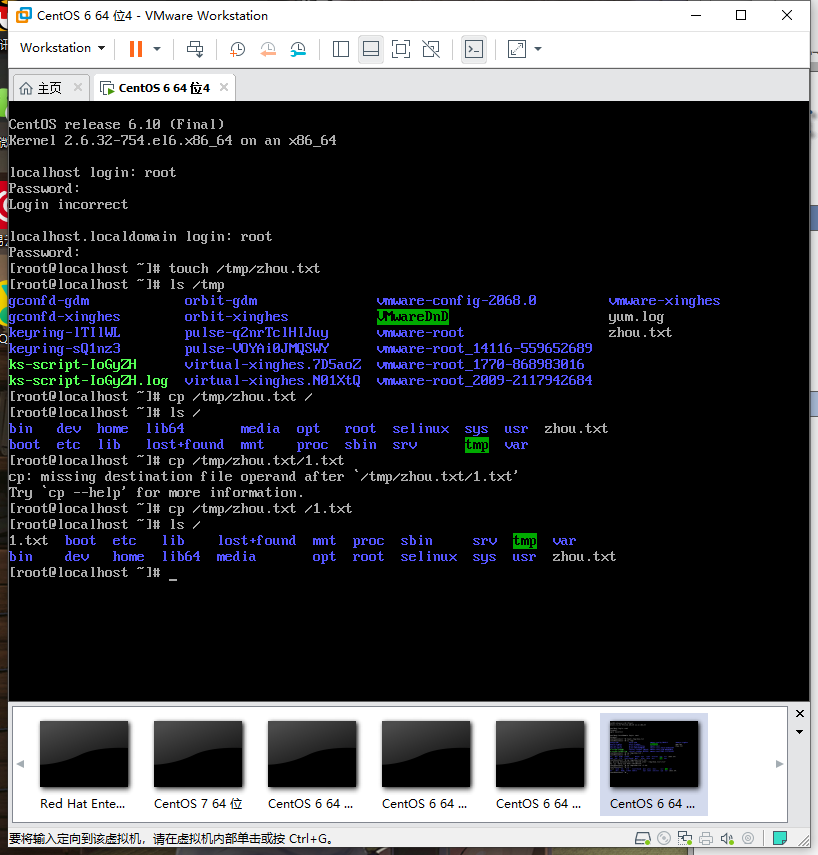Toggle the console view button
The height and width of the screenshot is (855, 818).
coord(474,49)
